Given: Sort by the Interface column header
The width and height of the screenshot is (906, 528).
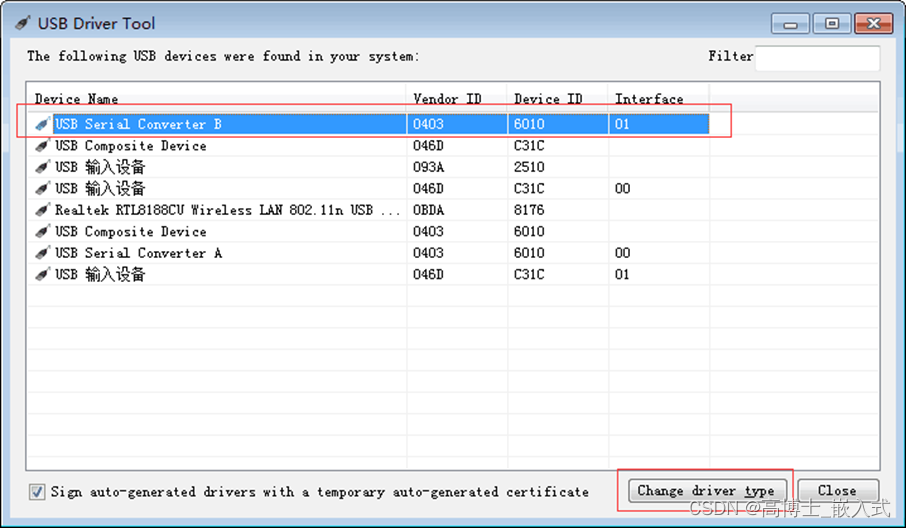Looking at the screenshot, I should [659, 99].
